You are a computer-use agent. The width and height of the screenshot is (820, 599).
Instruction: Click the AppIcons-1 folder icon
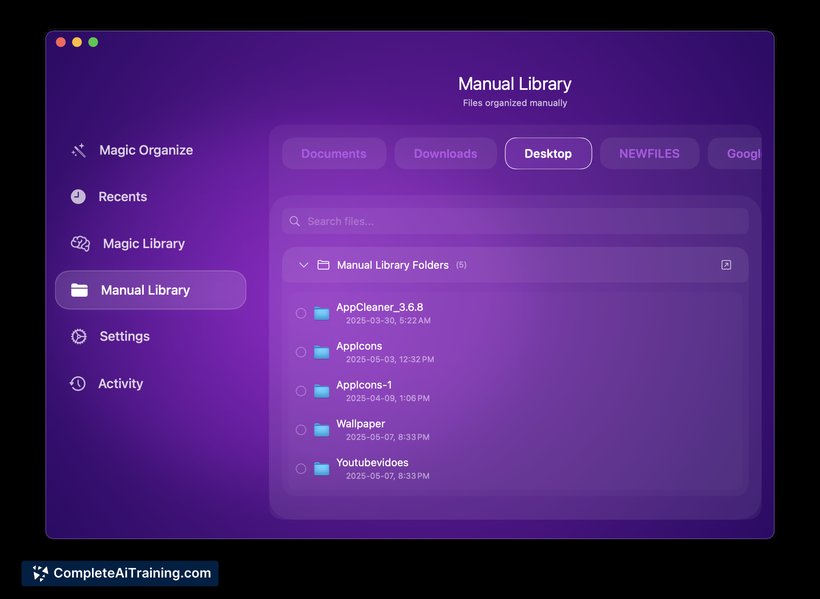click(x=322, y=391)
